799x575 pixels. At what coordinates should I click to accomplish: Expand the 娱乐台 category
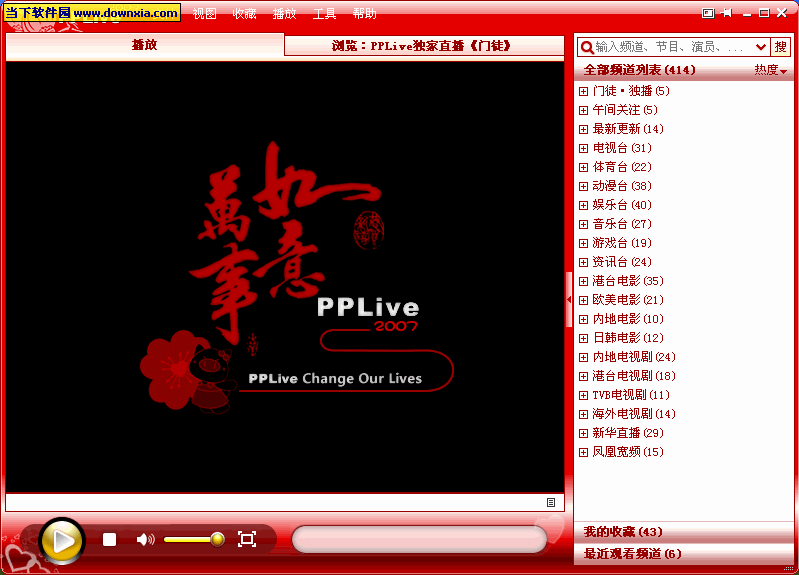[583, 205]
